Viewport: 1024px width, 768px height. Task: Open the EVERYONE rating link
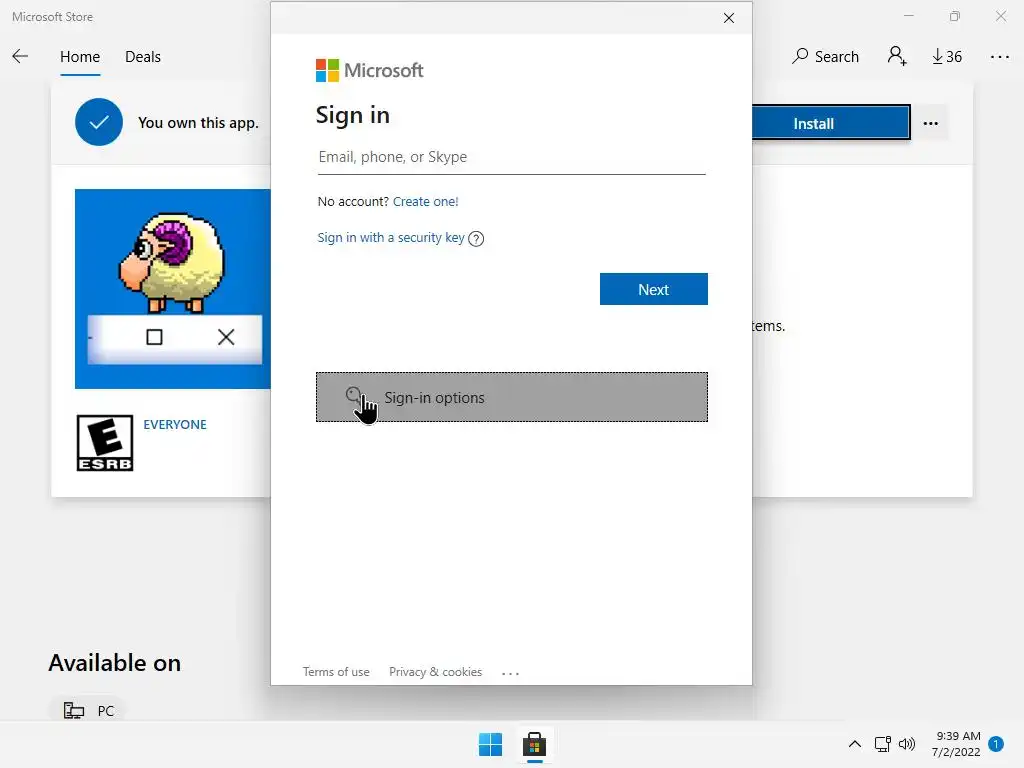(x=174, y=424)
